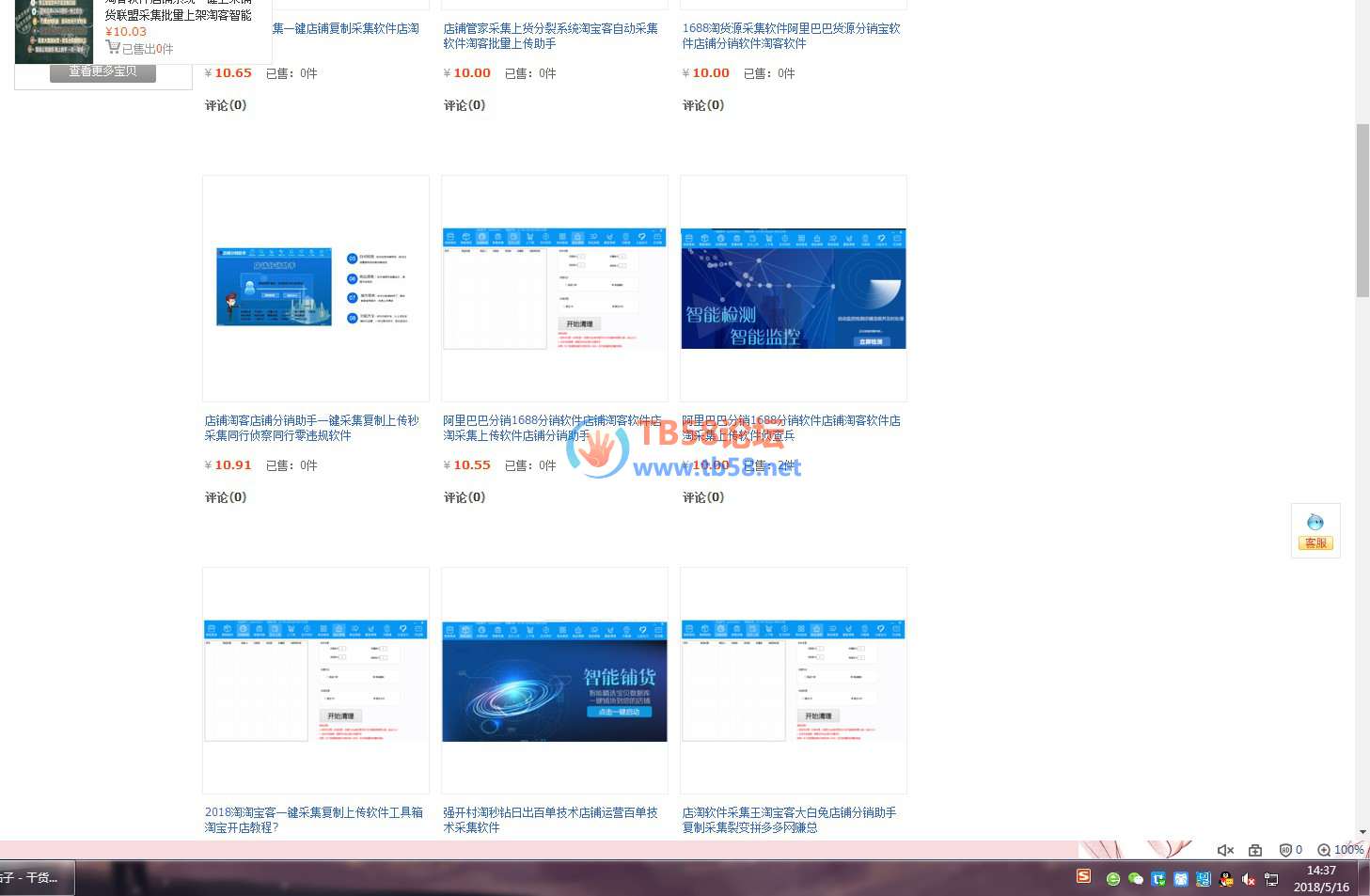Viewport: 1370px width, 896px height.
Task: Click the login-screen product thumbnail for 店铺淘客店铺分销助手
Action: point(316,288)
